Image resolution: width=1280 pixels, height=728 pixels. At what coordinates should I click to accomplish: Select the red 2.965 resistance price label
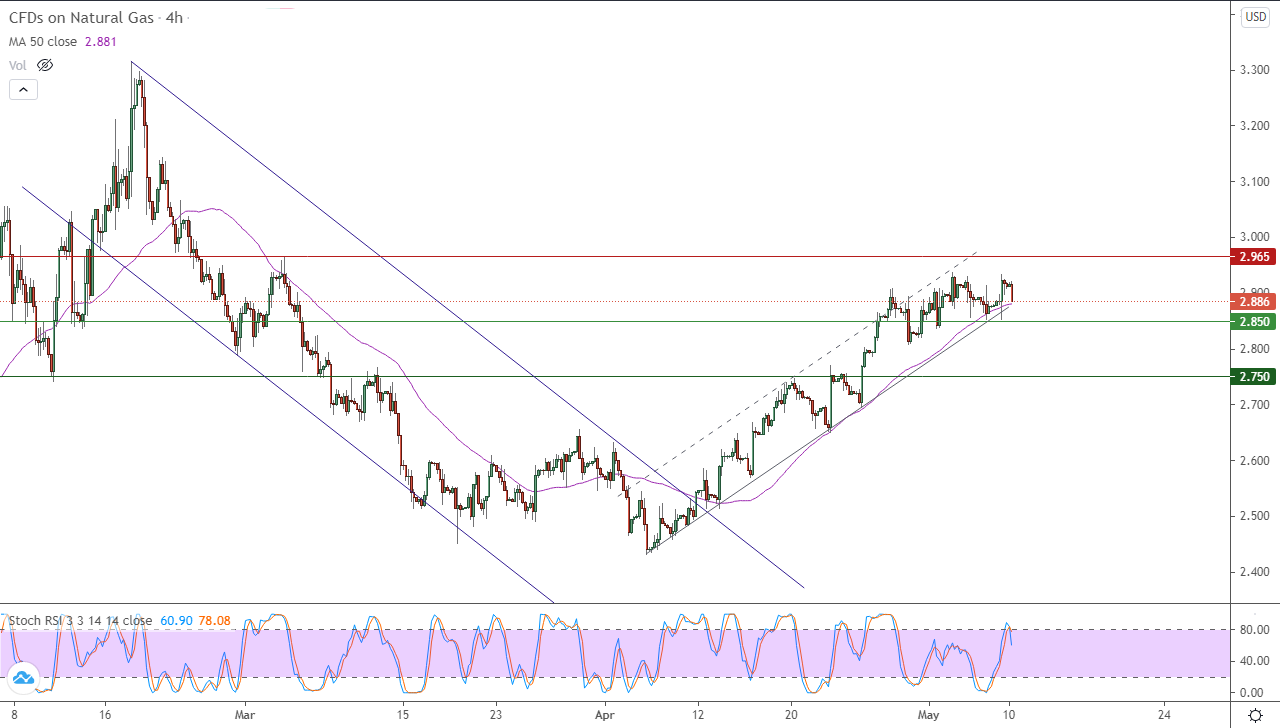click(x=1254, y=257)
